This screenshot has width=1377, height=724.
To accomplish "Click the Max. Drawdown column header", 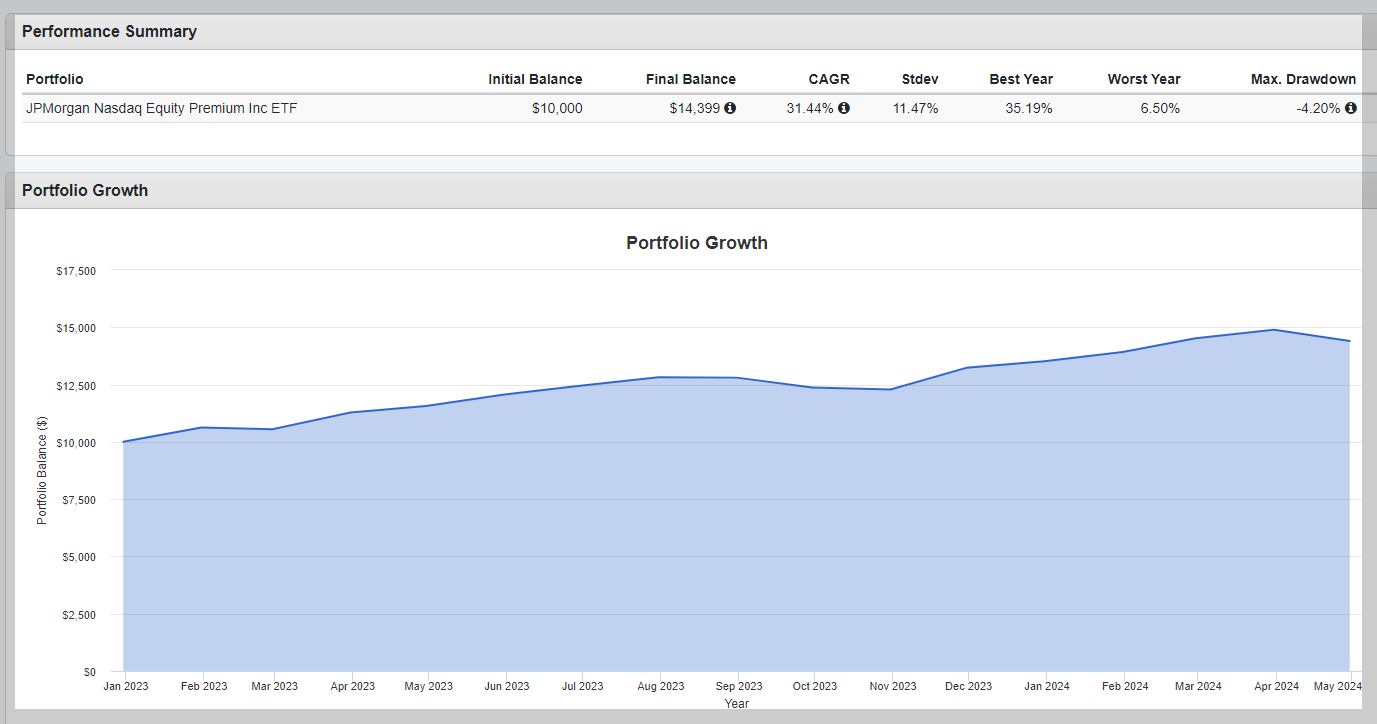I will tap(1304, 79).
